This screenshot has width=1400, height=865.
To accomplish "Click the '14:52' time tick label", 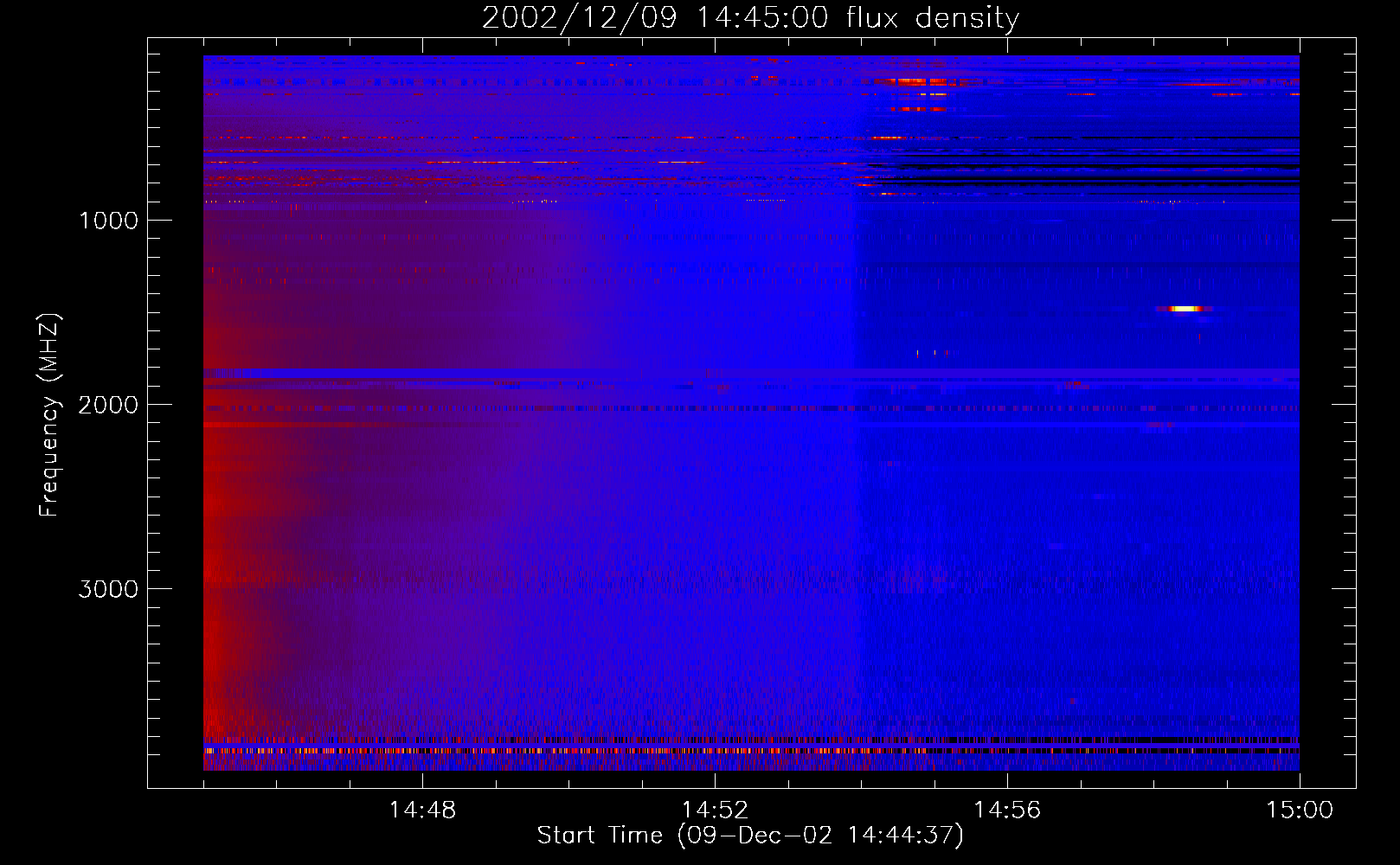I will coord(715,811).
